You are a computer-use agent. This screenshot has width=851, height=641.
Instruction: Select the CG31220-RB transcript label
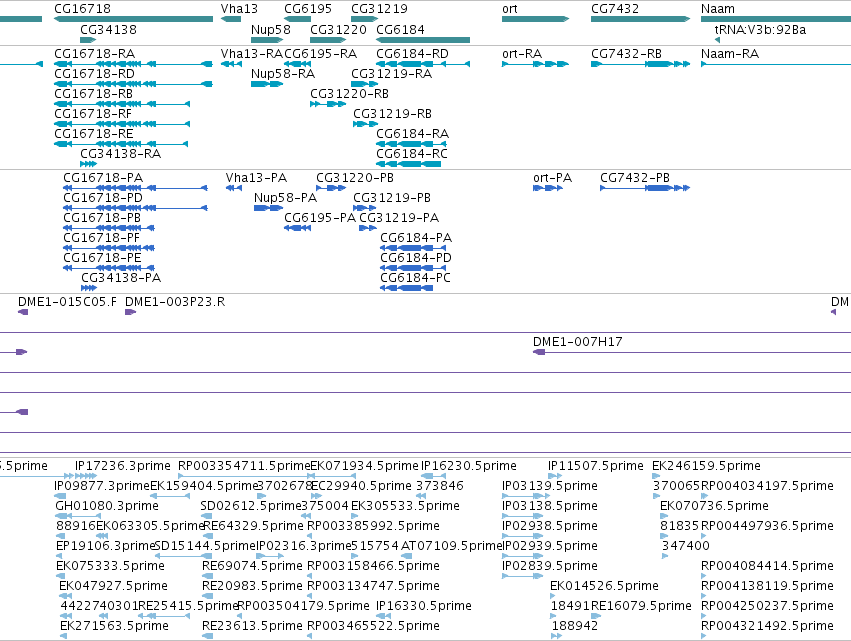(x=350, y=93)
